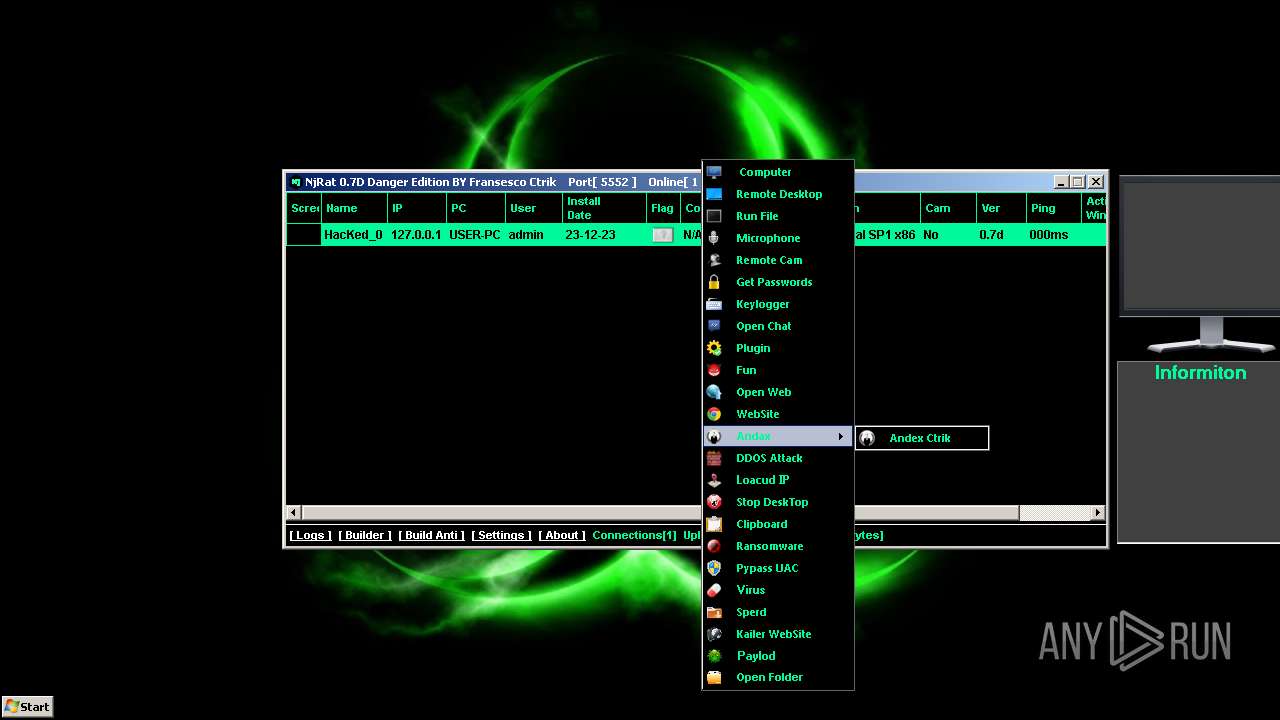Click the globe icon for Open Web

(714, 392)
